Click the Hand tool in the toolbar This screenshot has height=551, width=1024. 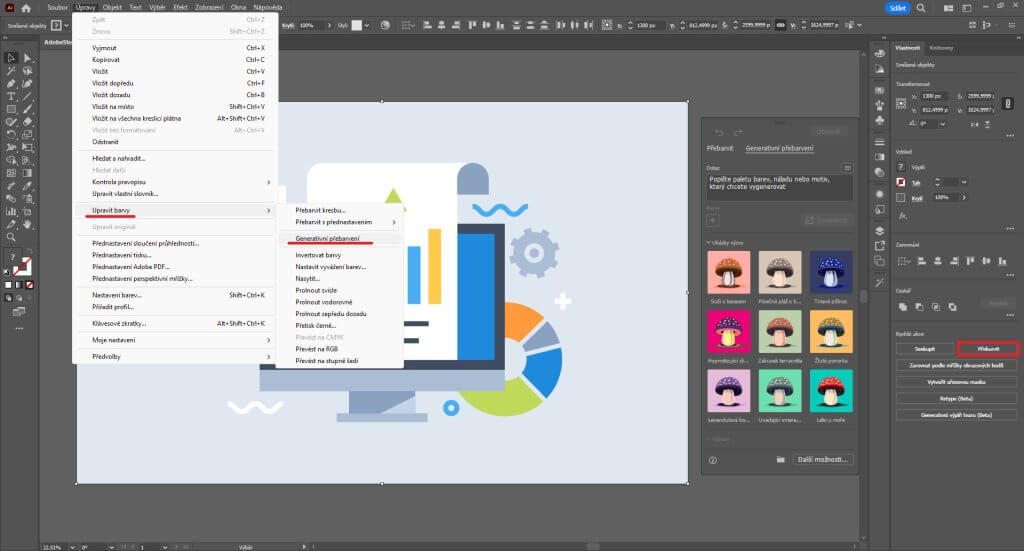pos(27,224)
